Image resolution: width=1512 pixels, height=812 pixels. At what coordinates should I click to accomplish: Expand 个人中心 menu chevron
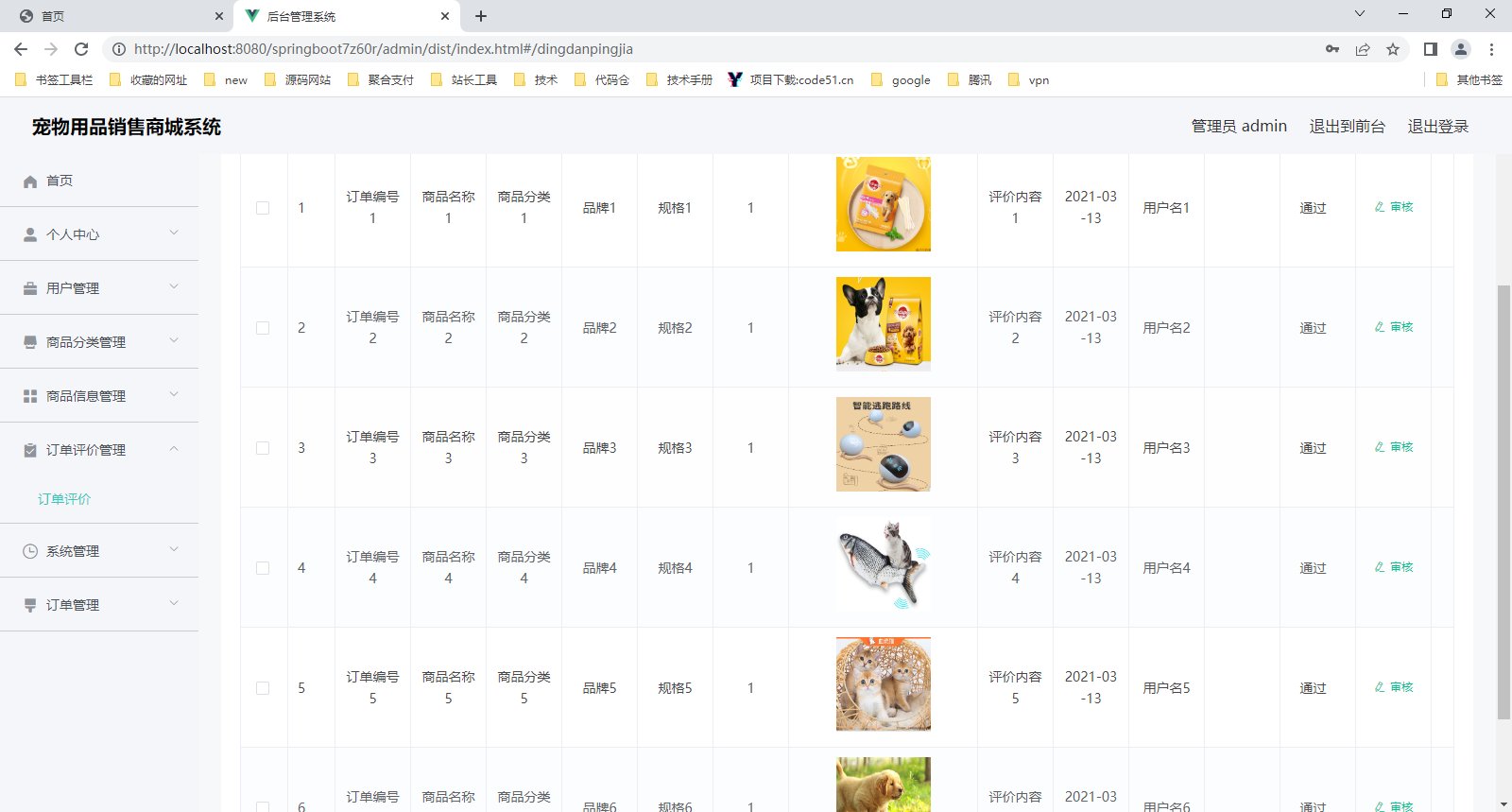[x=174, y=233]
